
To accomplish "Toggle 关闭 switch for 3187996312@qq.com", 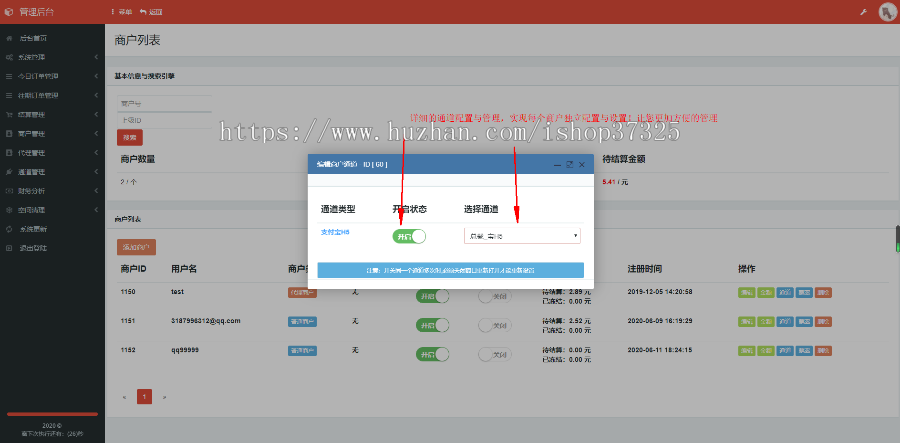I will 495,325.
